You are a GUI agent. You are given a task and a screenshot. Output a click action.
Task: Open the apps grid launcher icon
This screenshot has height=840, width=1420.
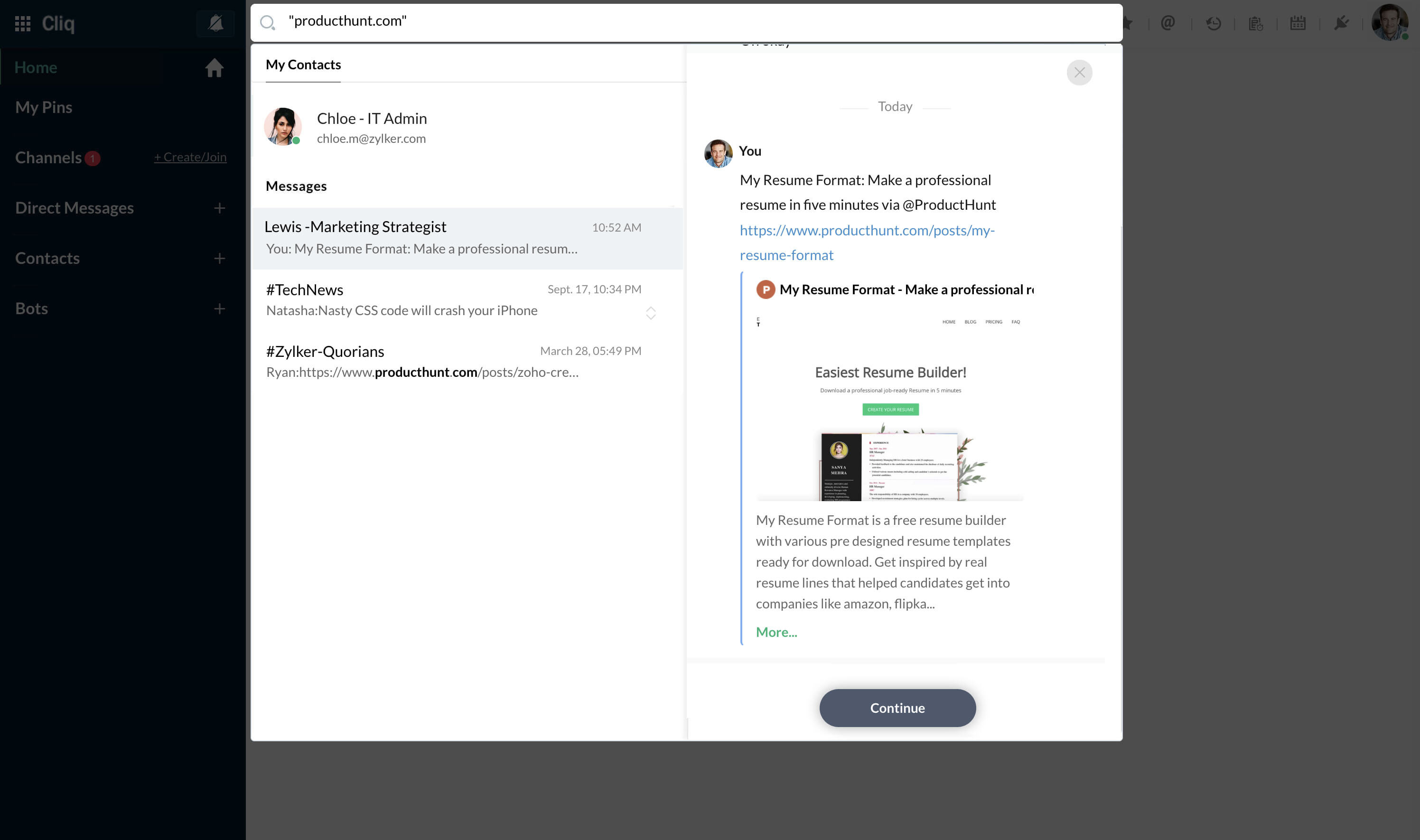[23, 23]
